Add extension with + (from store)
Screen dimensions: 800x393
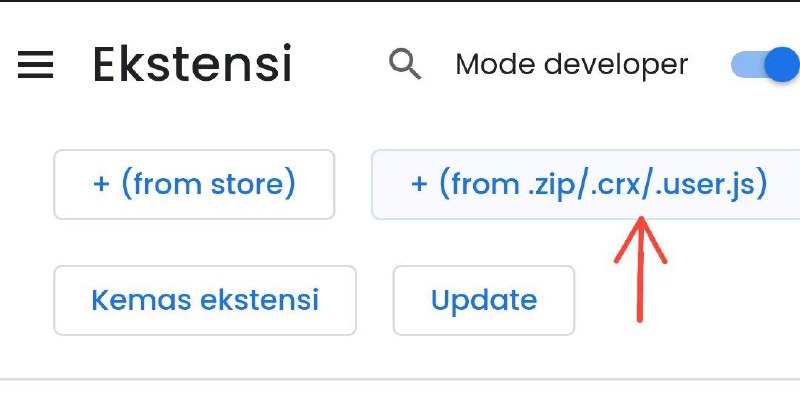pyautogui.click(x=194, y=184)
